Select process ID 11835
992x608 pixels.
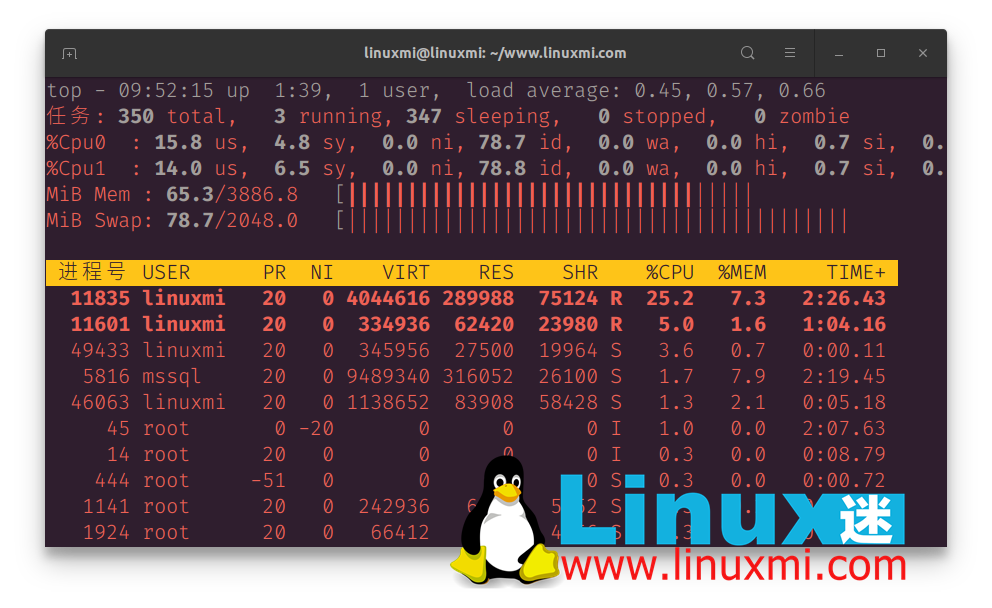click(100, 299)
